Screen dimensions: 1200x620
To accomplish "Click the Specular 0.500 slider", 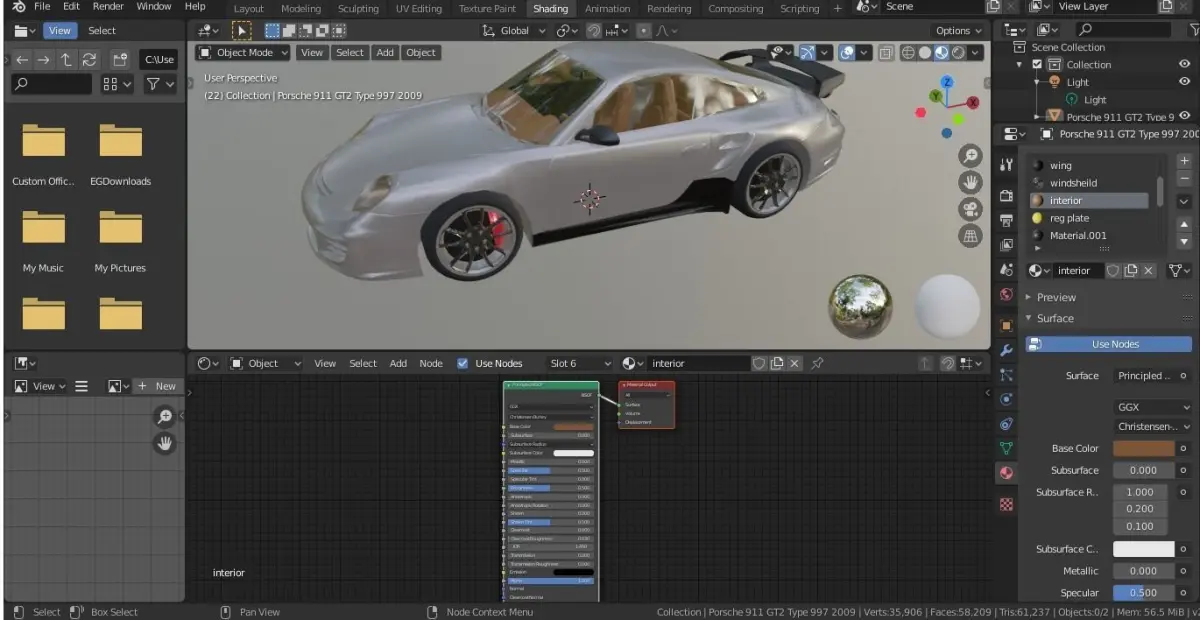I will tap(1144, 593).
